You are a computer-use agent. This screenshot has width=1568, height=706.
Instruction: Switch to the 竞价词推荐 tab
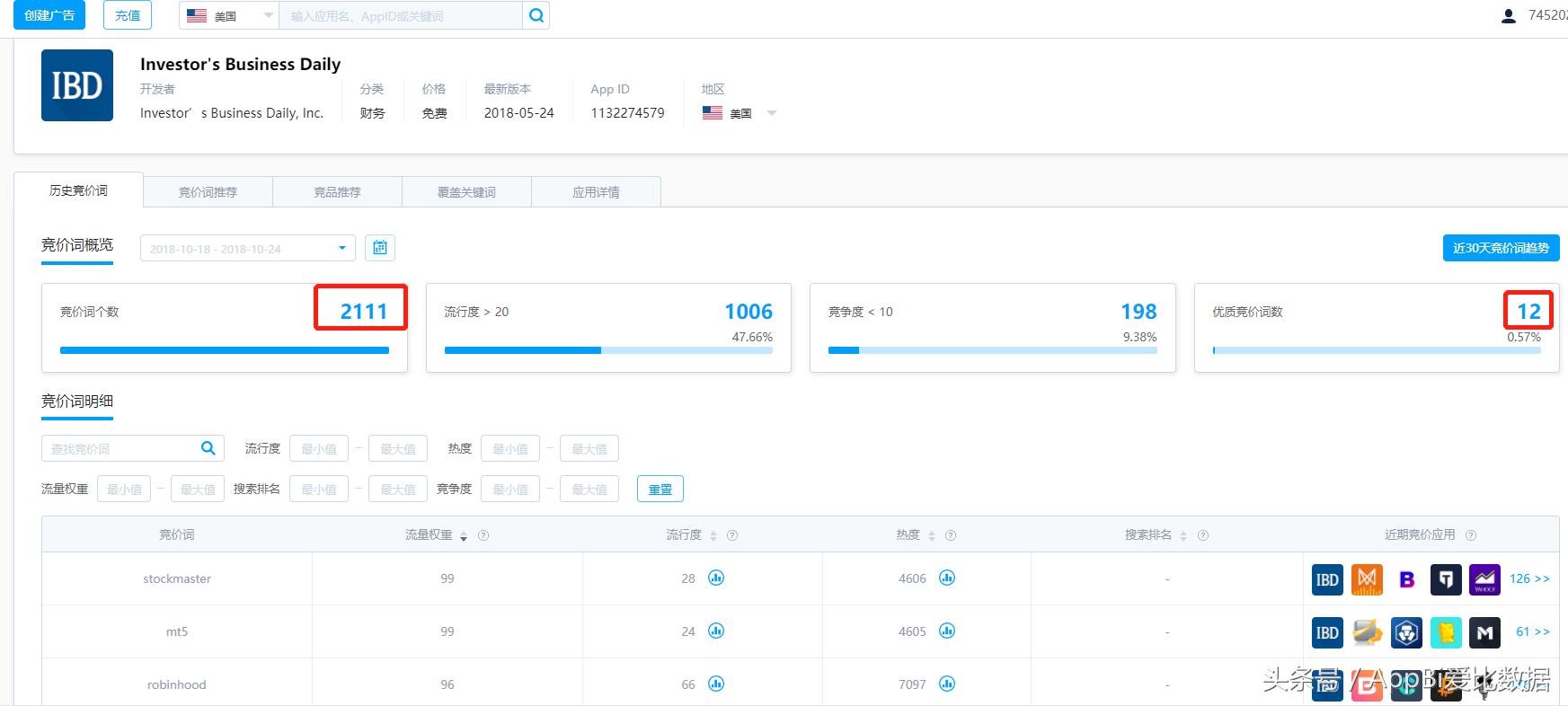tap(208, 192)
